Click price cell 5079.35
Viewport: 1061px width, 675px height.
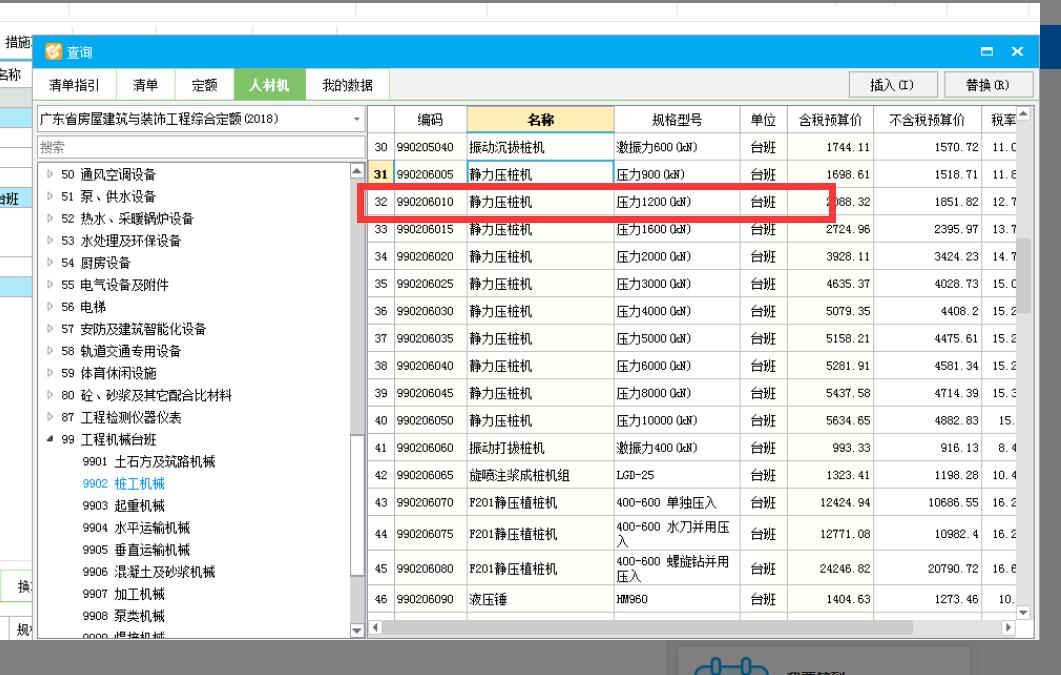point(830,311)
